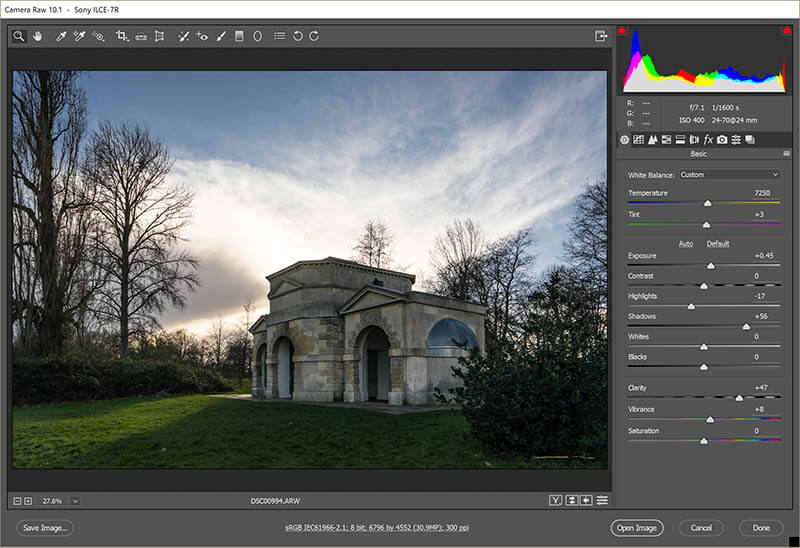Open the Camera Calibration panel tab
800x548 pixels.
pos(722,139)
